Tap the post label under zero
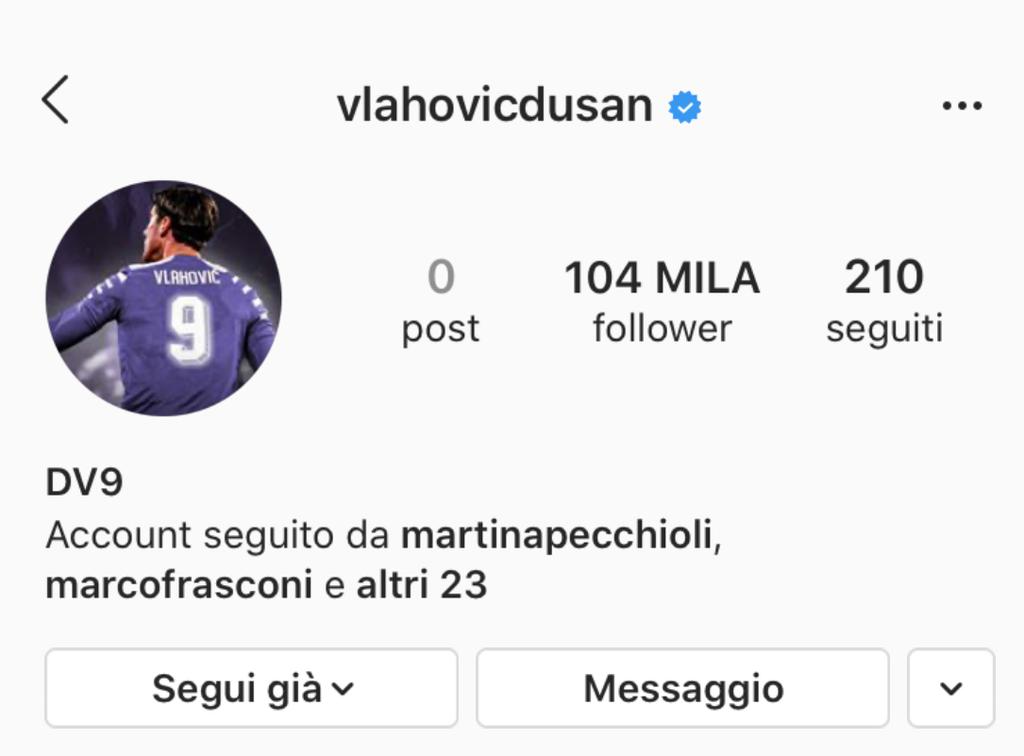1024x756 pixels. 440,330
